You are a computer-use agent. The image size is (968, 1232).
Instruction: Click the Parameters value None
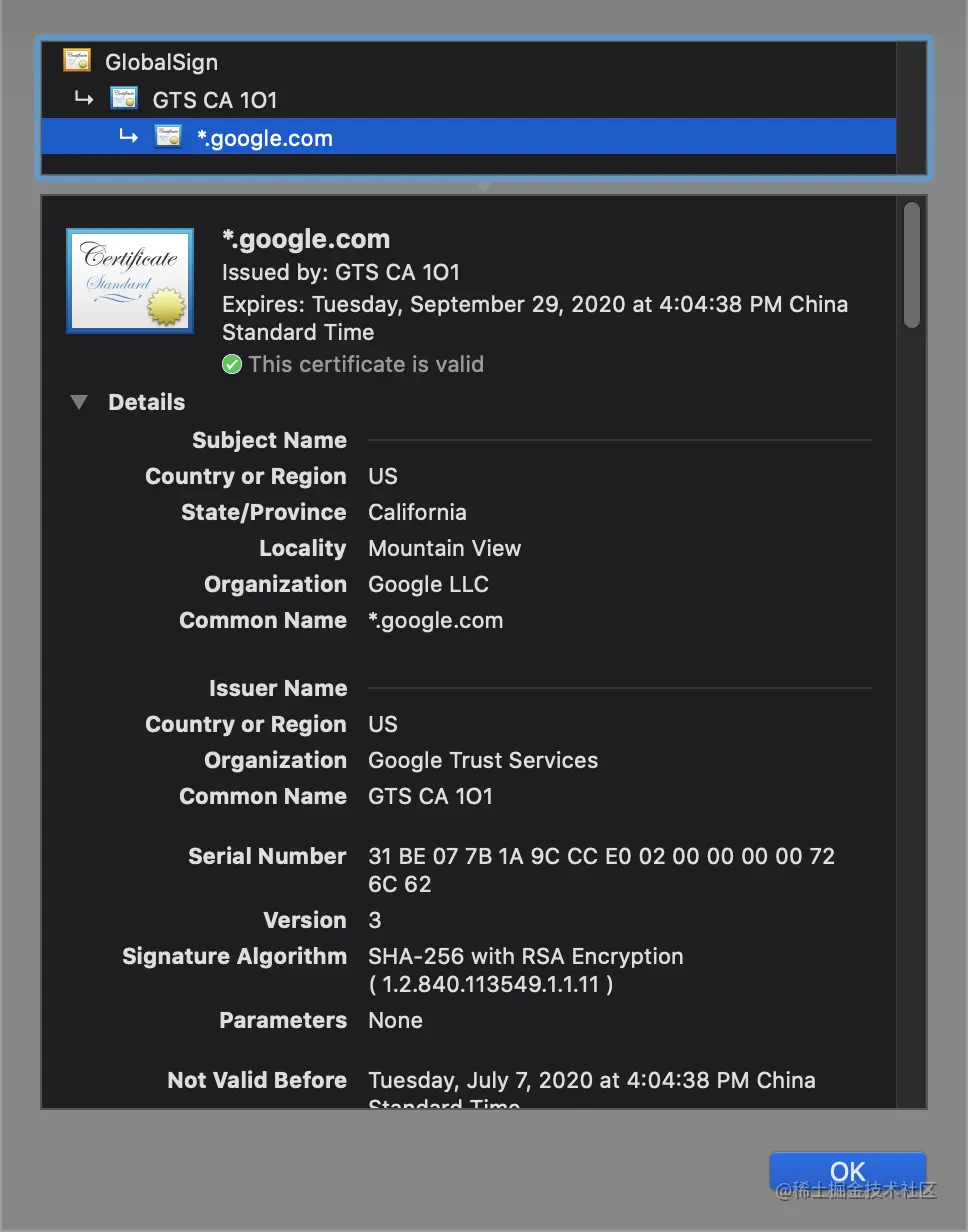pos(396,1020)
